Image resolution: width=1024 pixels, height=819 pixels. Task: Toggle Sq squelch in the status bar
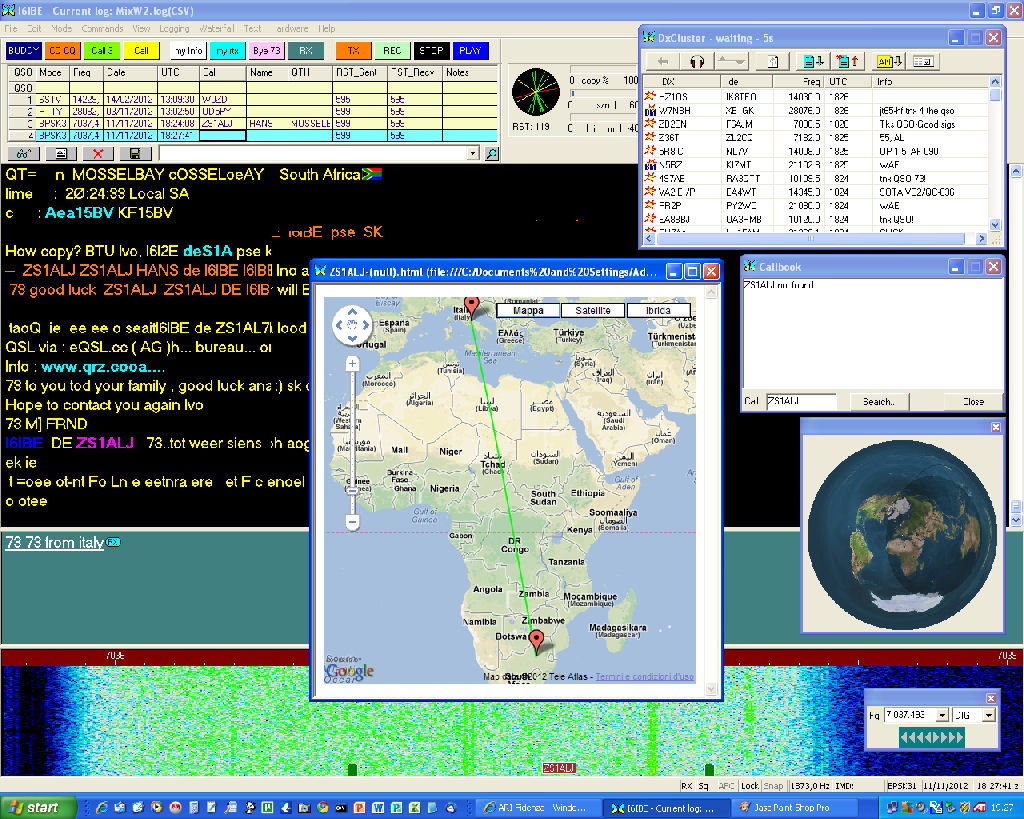pyautogui.click(x=703, y=786)
